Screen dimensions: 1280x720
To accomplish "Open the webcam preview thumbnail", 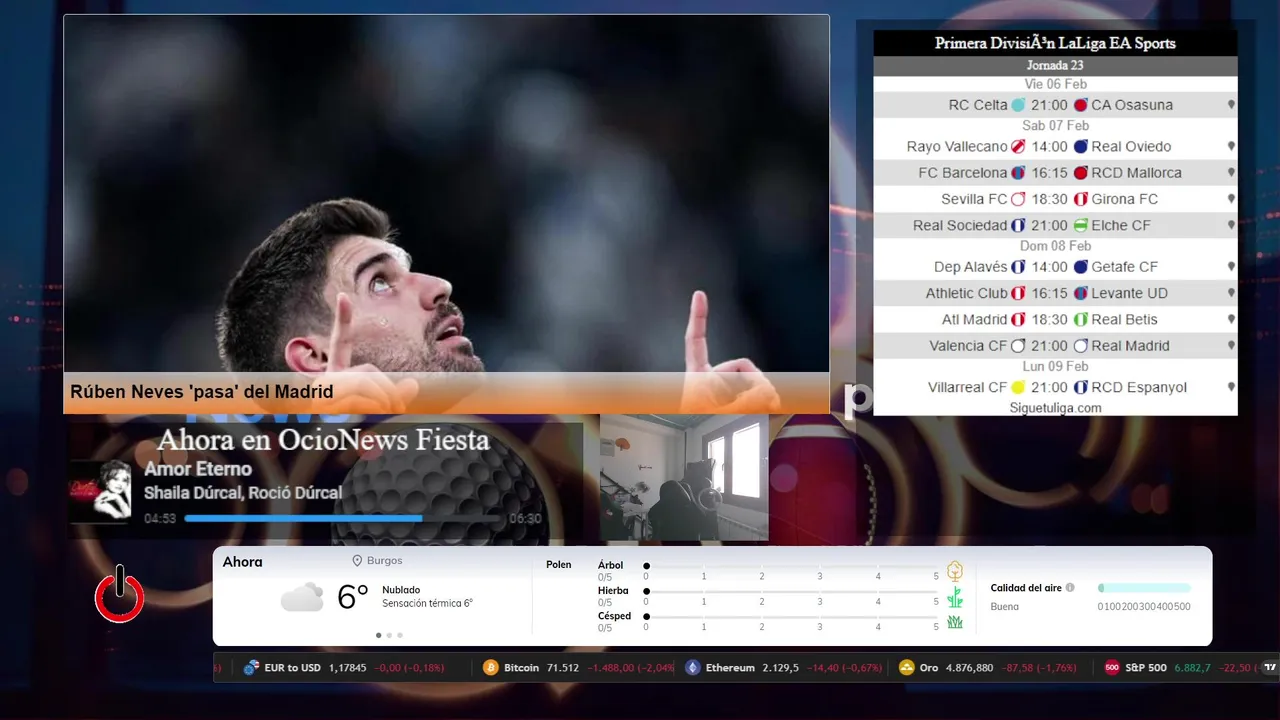I will 684,478.
